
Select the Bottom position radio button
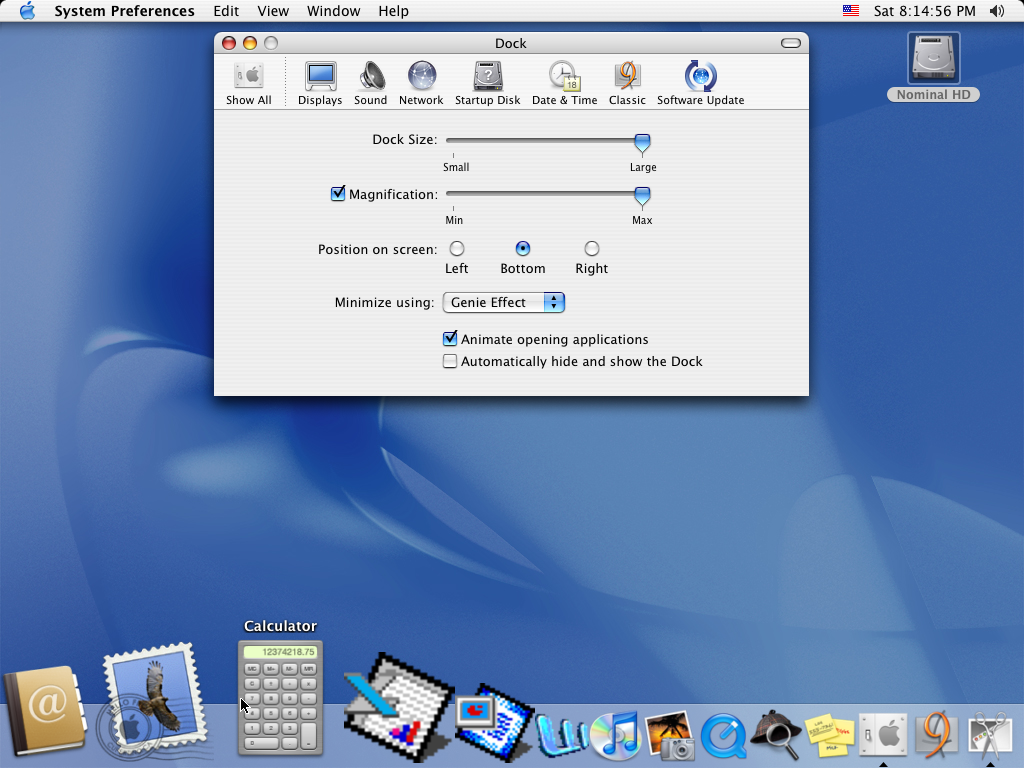[523, 249]
